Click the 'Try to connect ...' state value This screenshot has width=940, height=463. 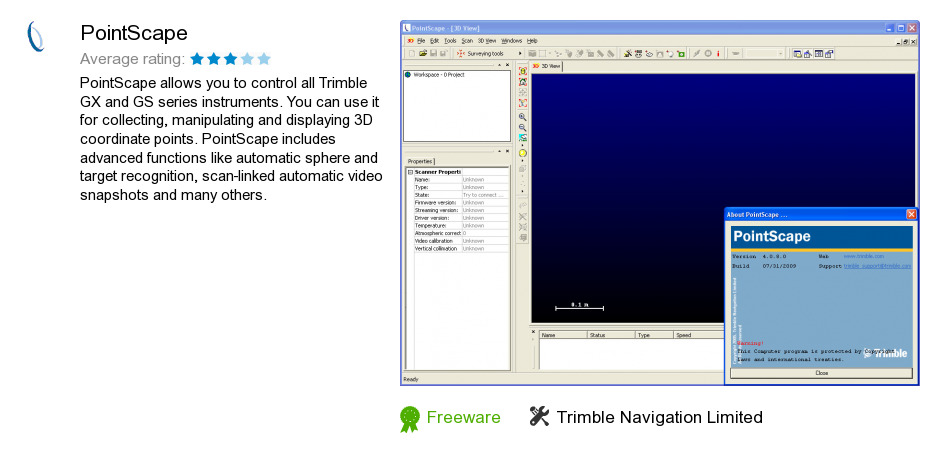tap(483, 195)
